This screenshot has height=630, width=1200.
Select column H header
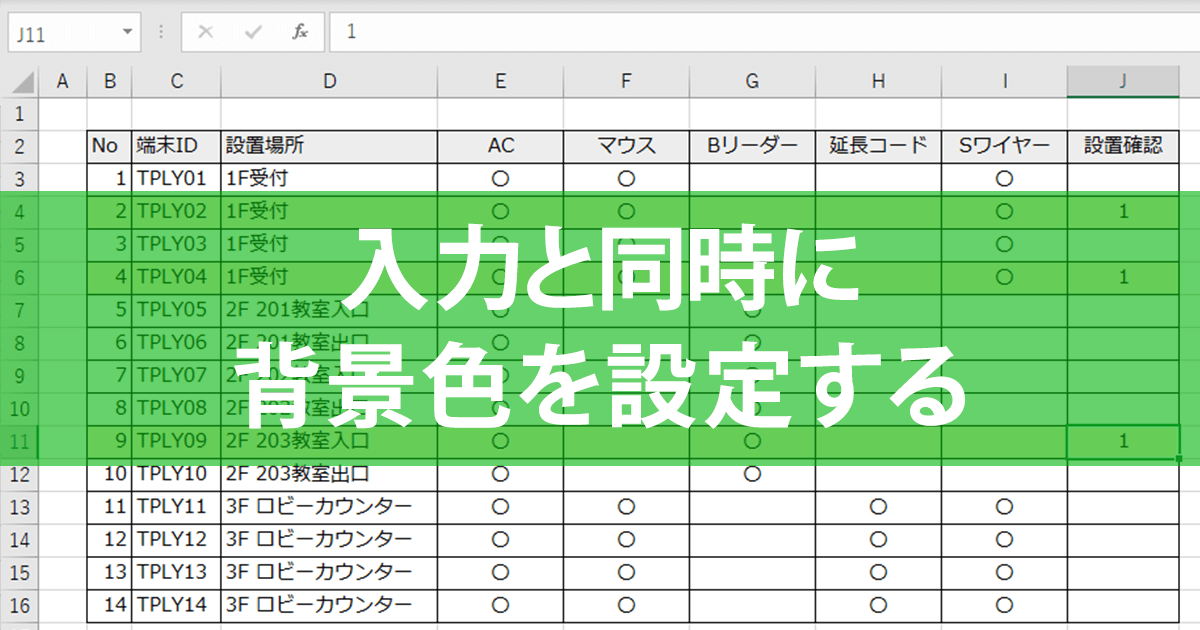pos(878,82)
